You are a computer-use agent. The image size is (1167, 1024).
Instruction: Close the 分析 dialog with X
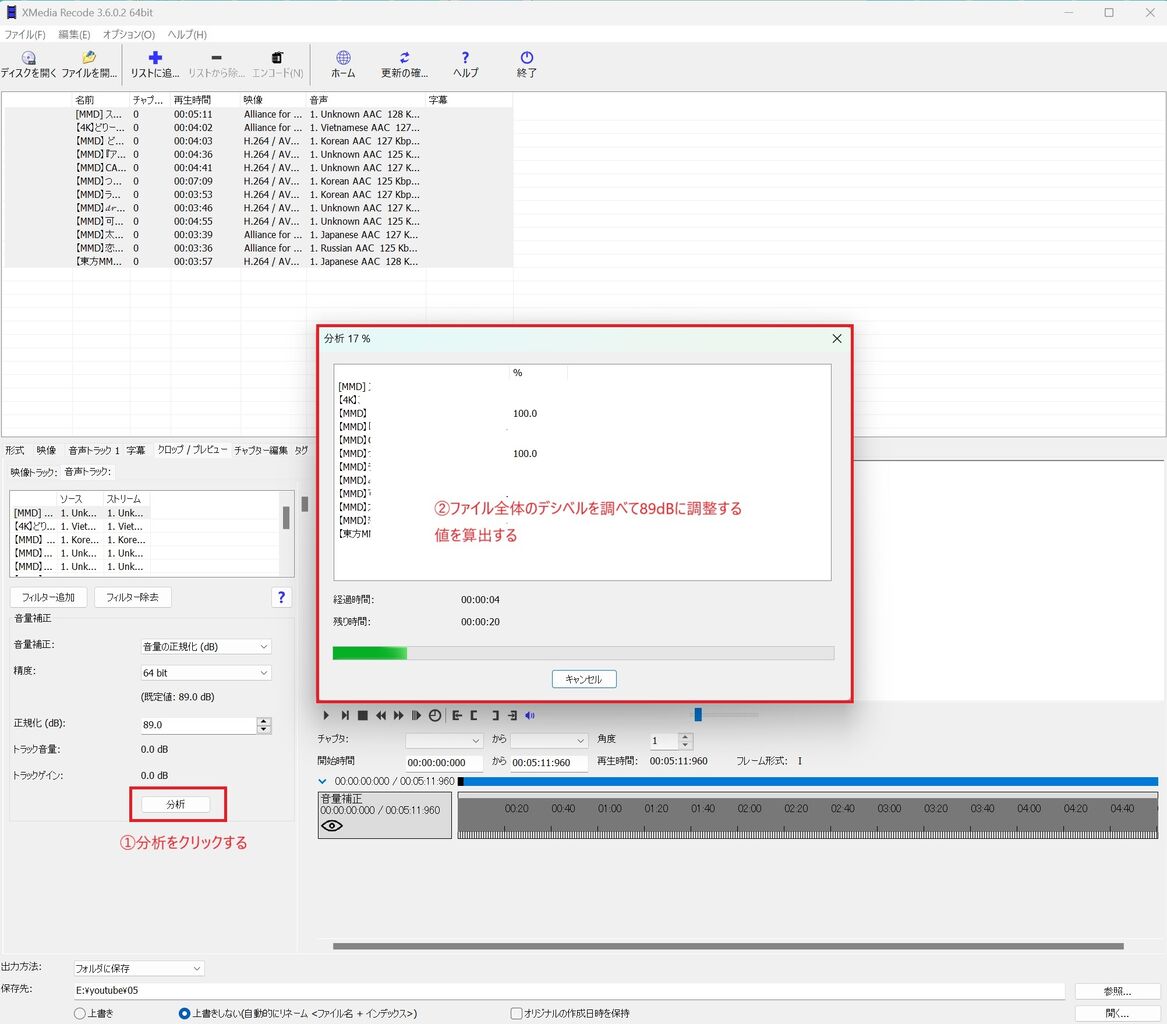click(x=837, y=339)
